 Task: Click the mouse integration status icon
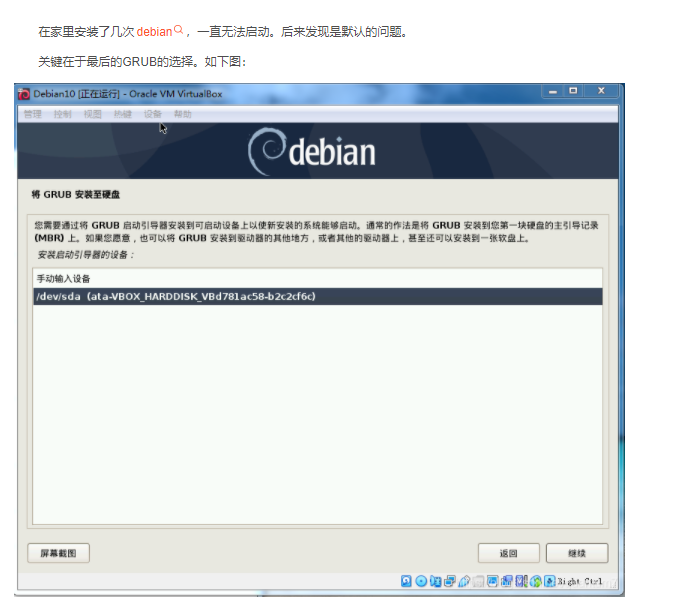tap(535, 581)
